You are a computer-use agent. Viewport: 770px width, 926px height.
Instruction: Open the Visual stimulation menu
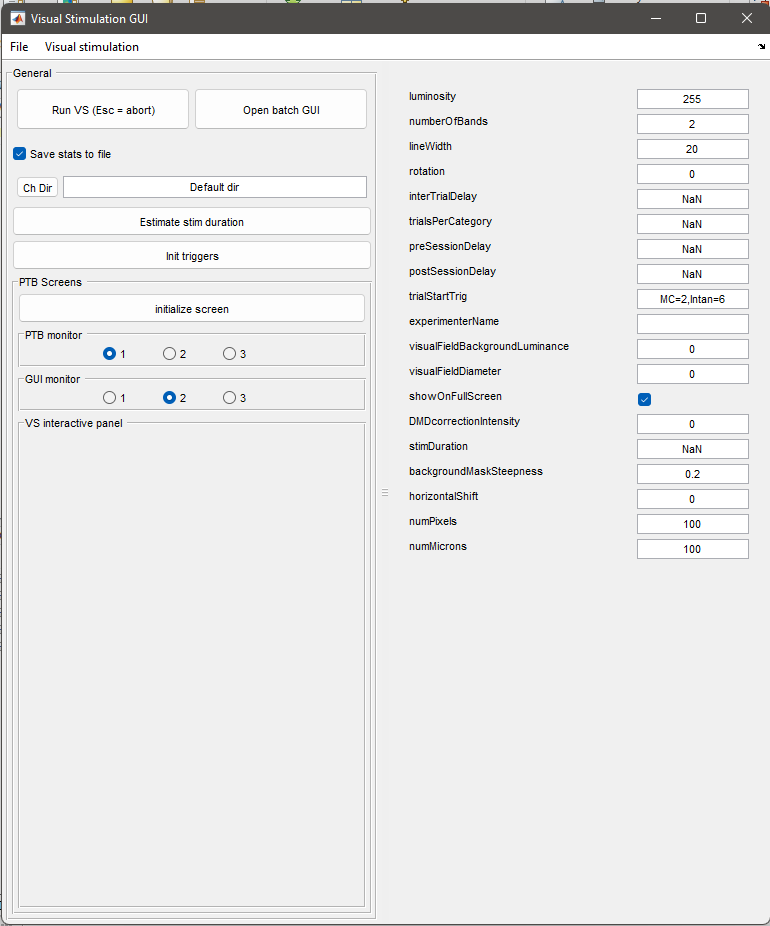[x=92, y=47]
